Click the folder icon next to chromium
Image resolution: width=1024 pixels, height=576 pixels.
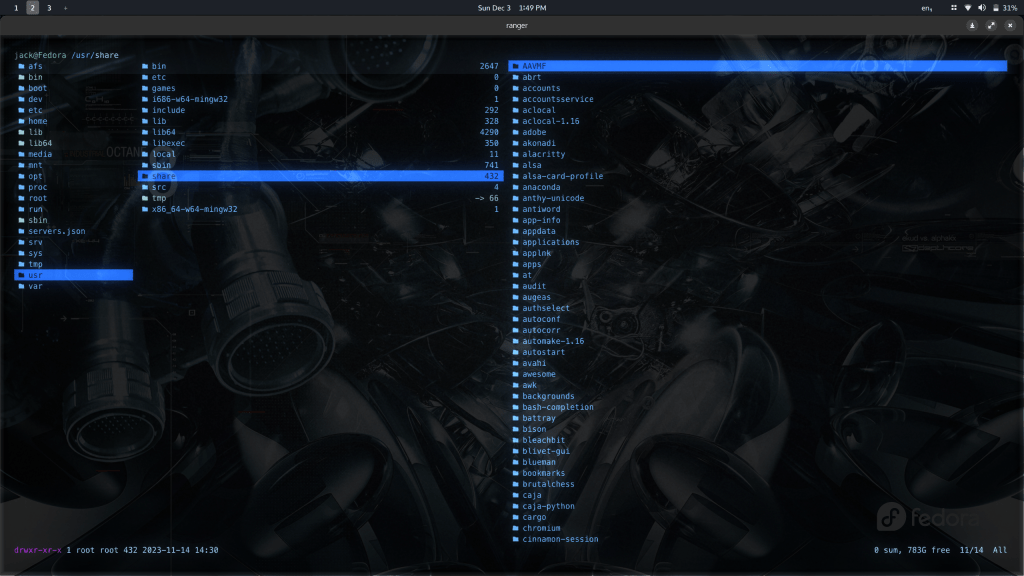tap(515, 528)
